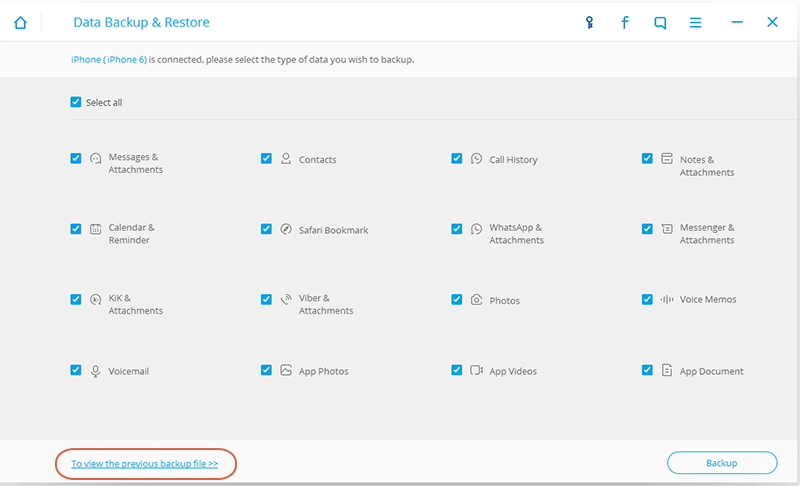The height and width of the screenshot is (486, 800).
Task: Click the 'Safari Bookmark' label
Action: [x=334, y=230]
